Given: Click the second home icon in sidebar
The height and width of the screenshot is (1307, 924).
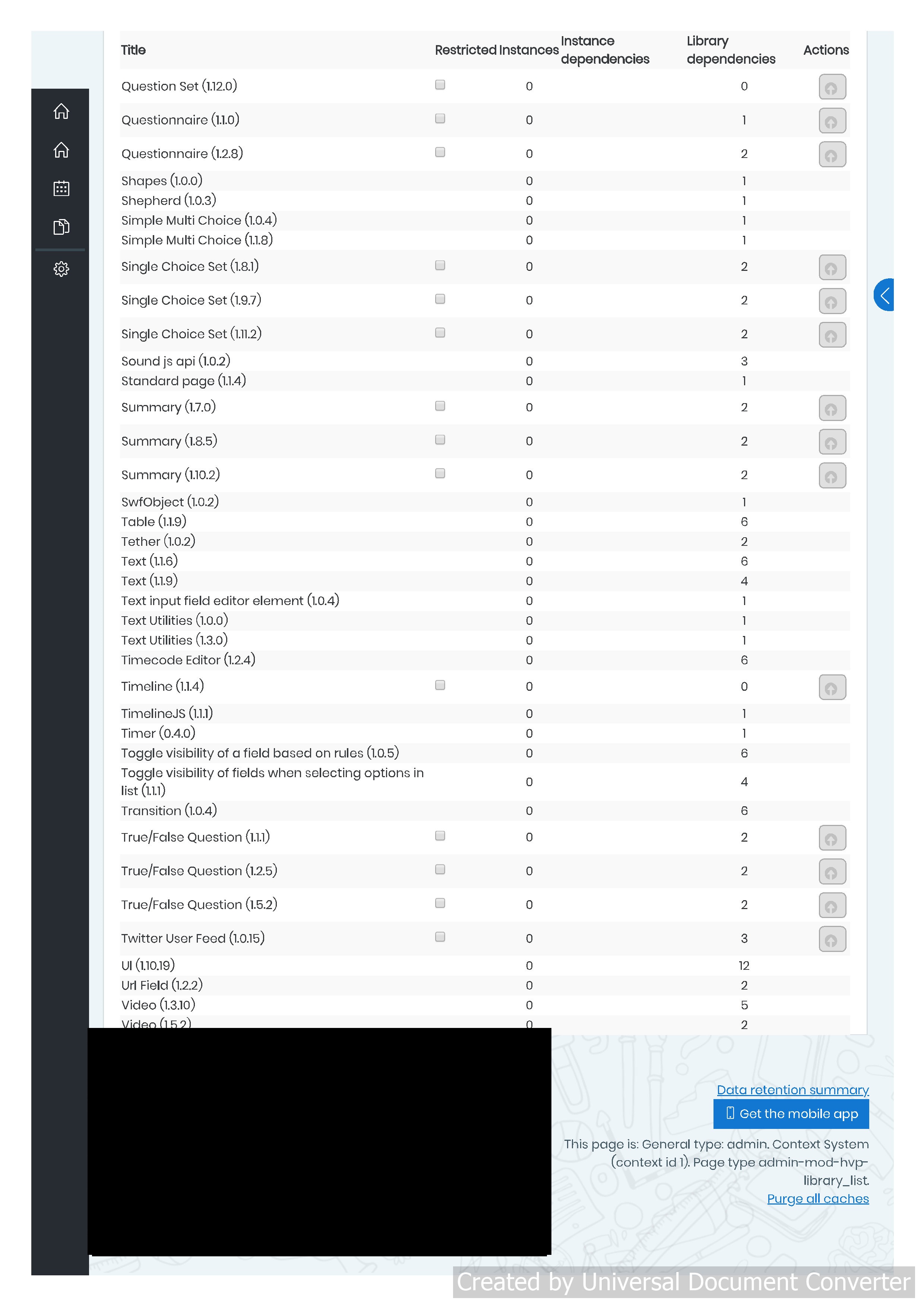Looking at the screenshot, I should (x=61, y=150).
